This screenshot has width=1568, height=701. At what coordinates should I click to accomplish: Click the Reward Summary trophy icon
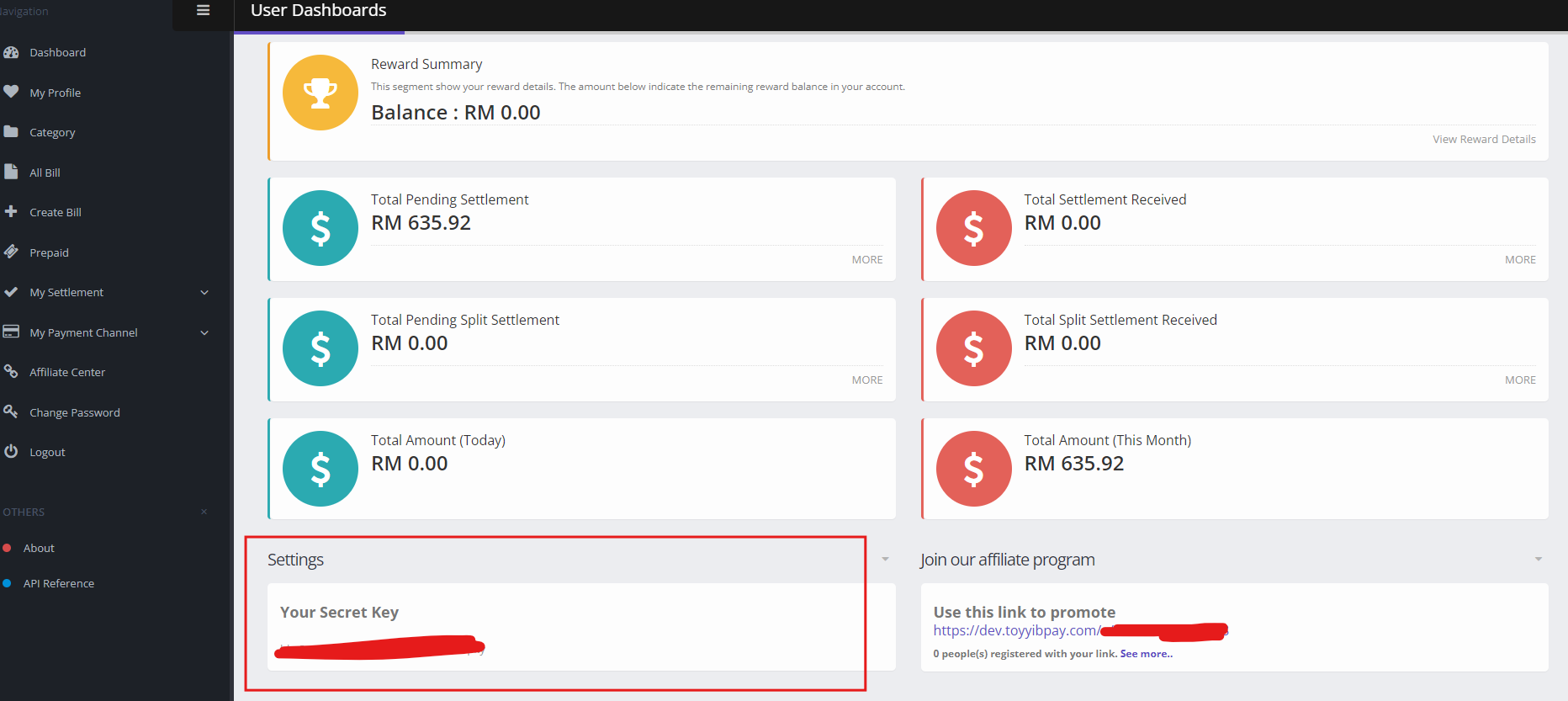320,93
